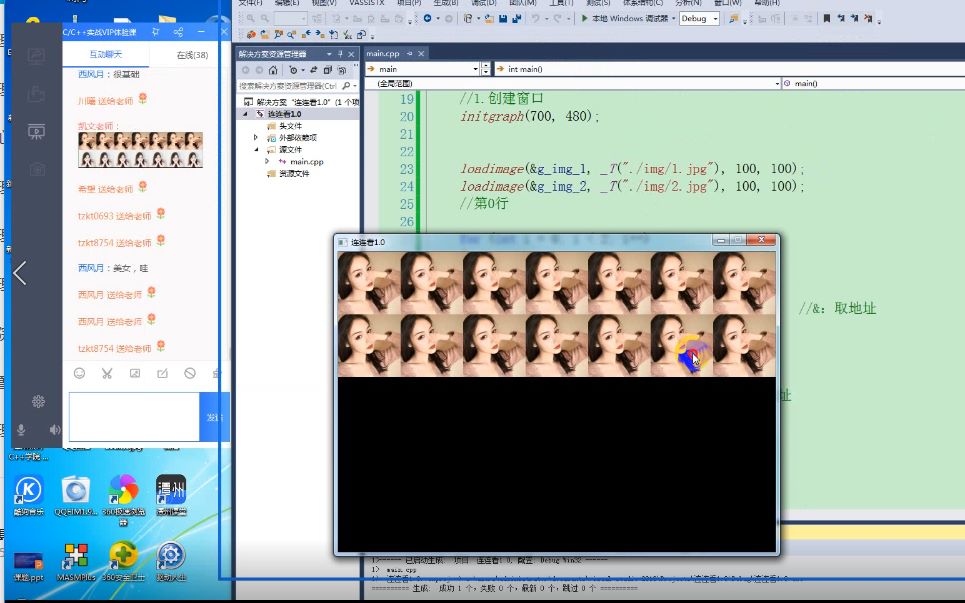Open the Debug configuration dropdown

[x=697, y=18]
